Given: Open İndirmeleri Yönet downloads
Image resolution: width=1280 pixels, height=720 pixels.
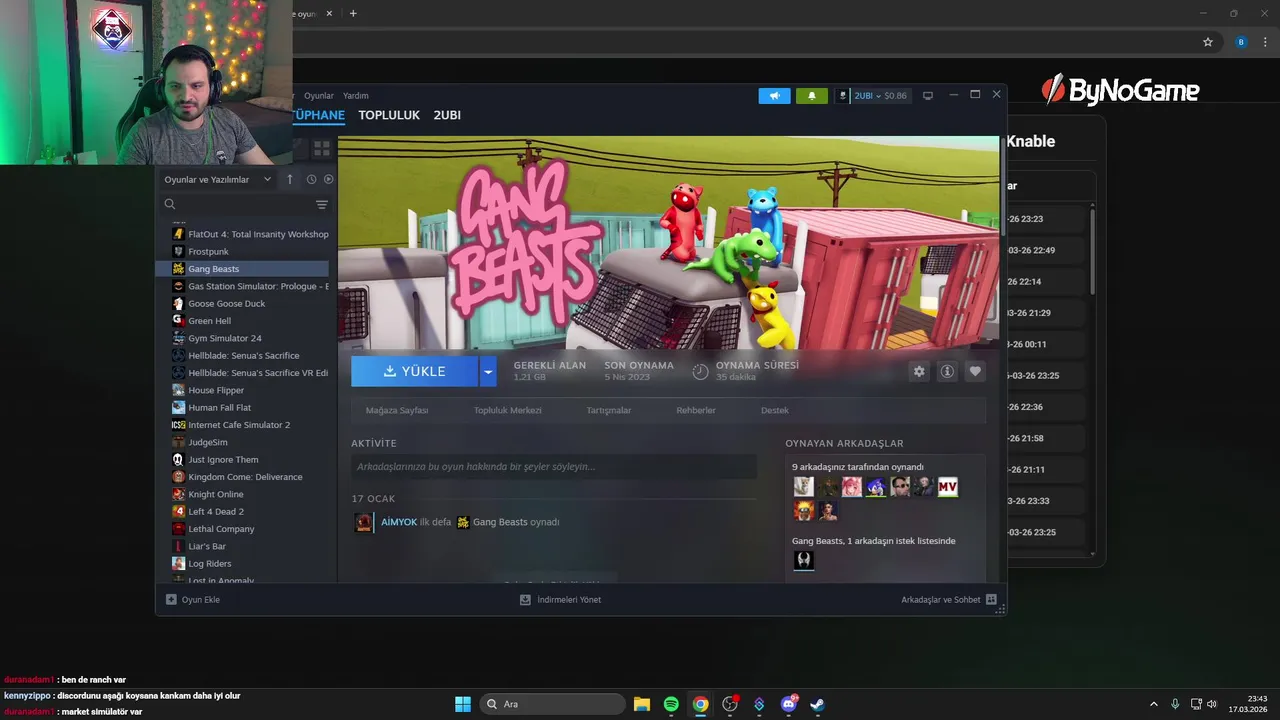Looking at the screenshot, I should point(560,600).
